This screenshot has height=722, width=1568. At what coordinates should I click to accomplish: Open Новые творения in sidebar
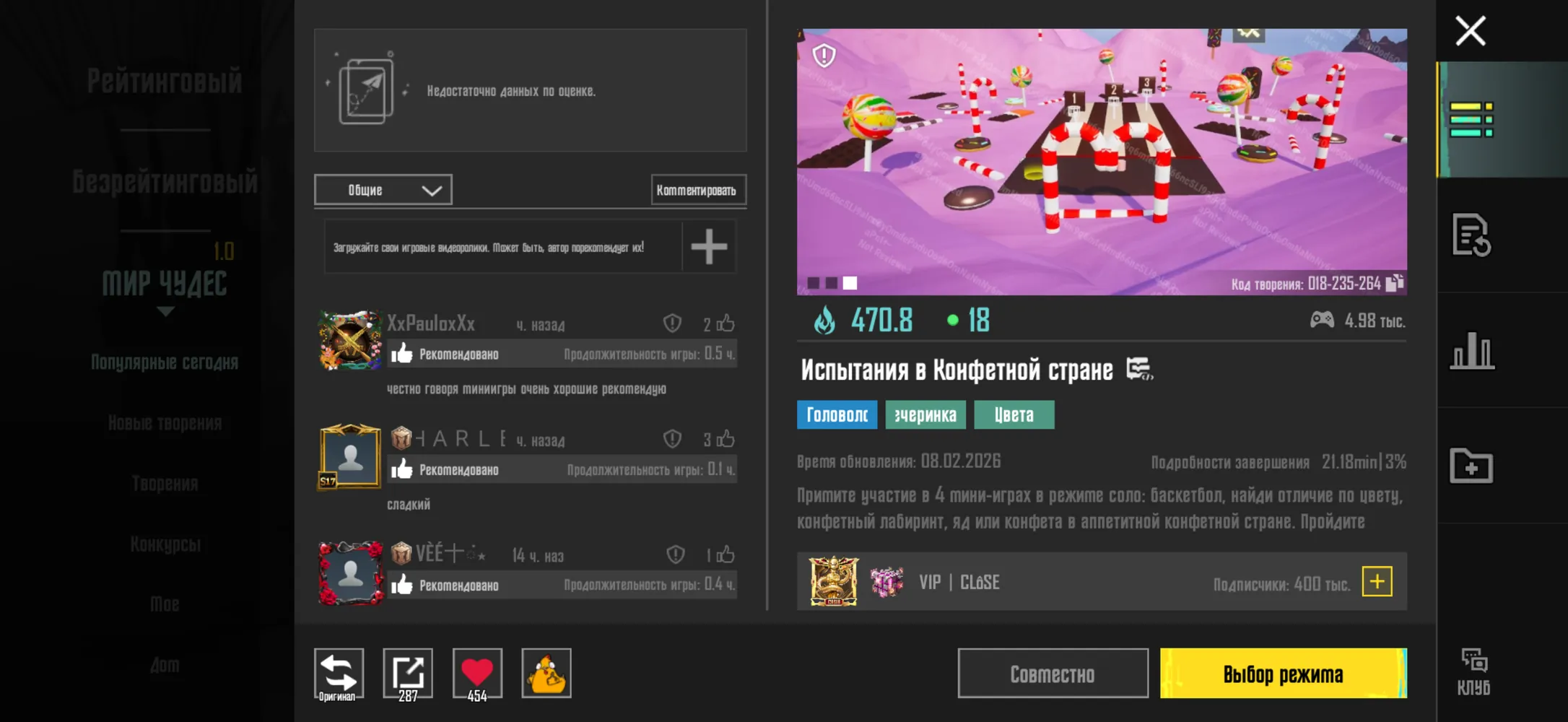point(165,423)
